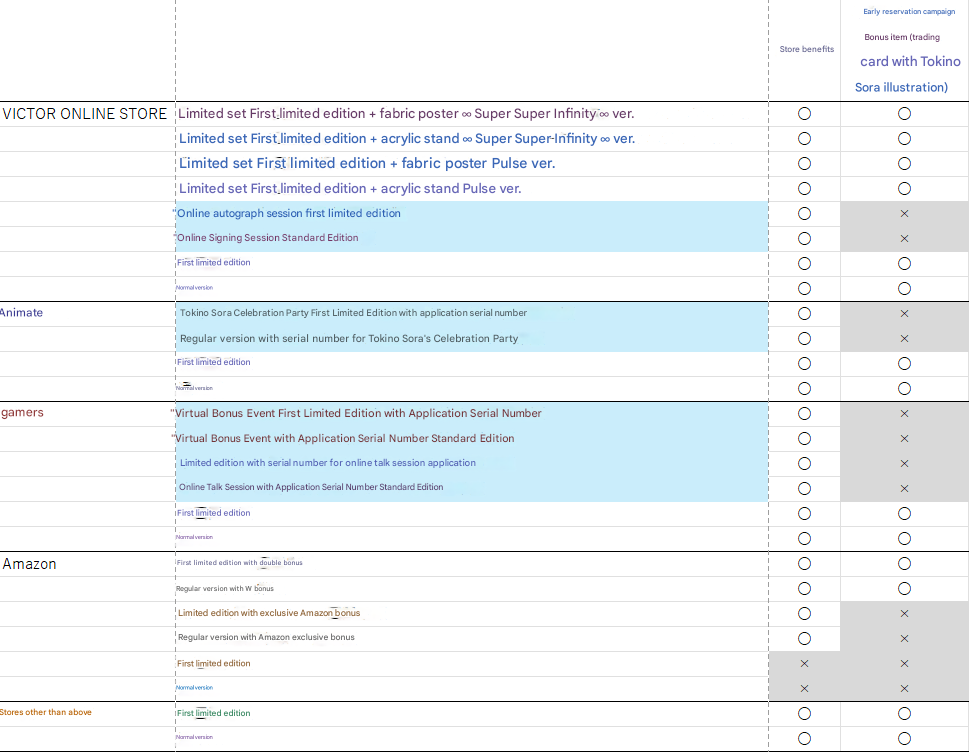Viewport: 969px width, 752px height.
Task: Click the Stores other than above label
Action: coord(46,712)
